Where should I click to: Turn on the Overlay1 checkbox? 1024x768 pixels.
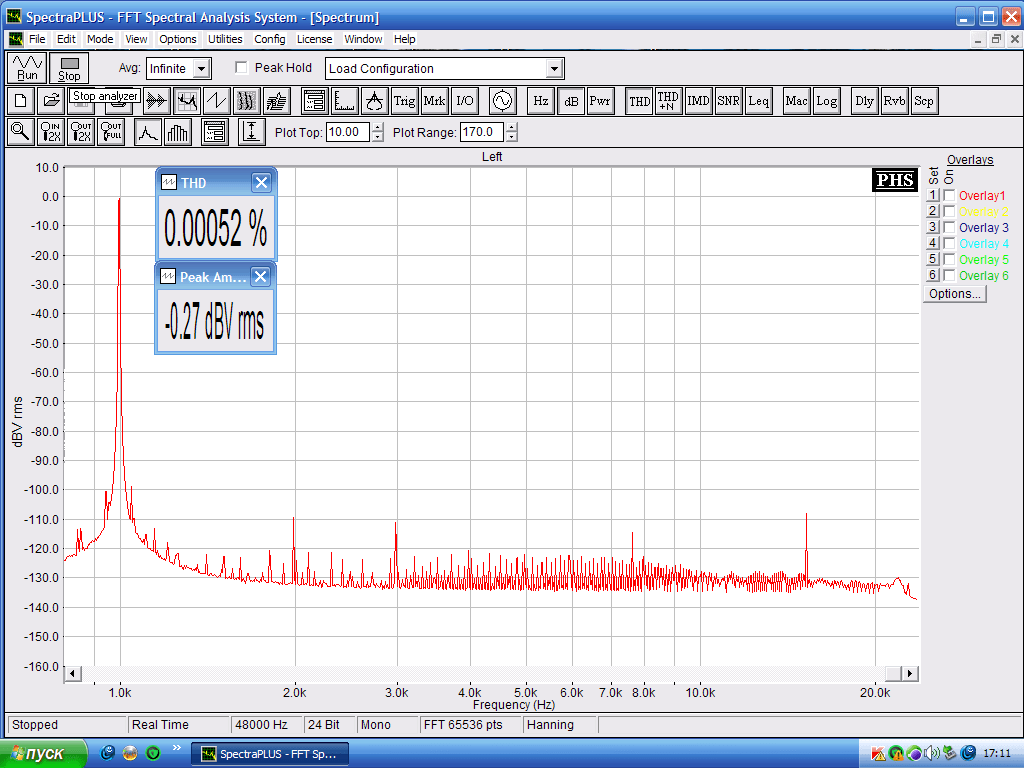[950, 195]
